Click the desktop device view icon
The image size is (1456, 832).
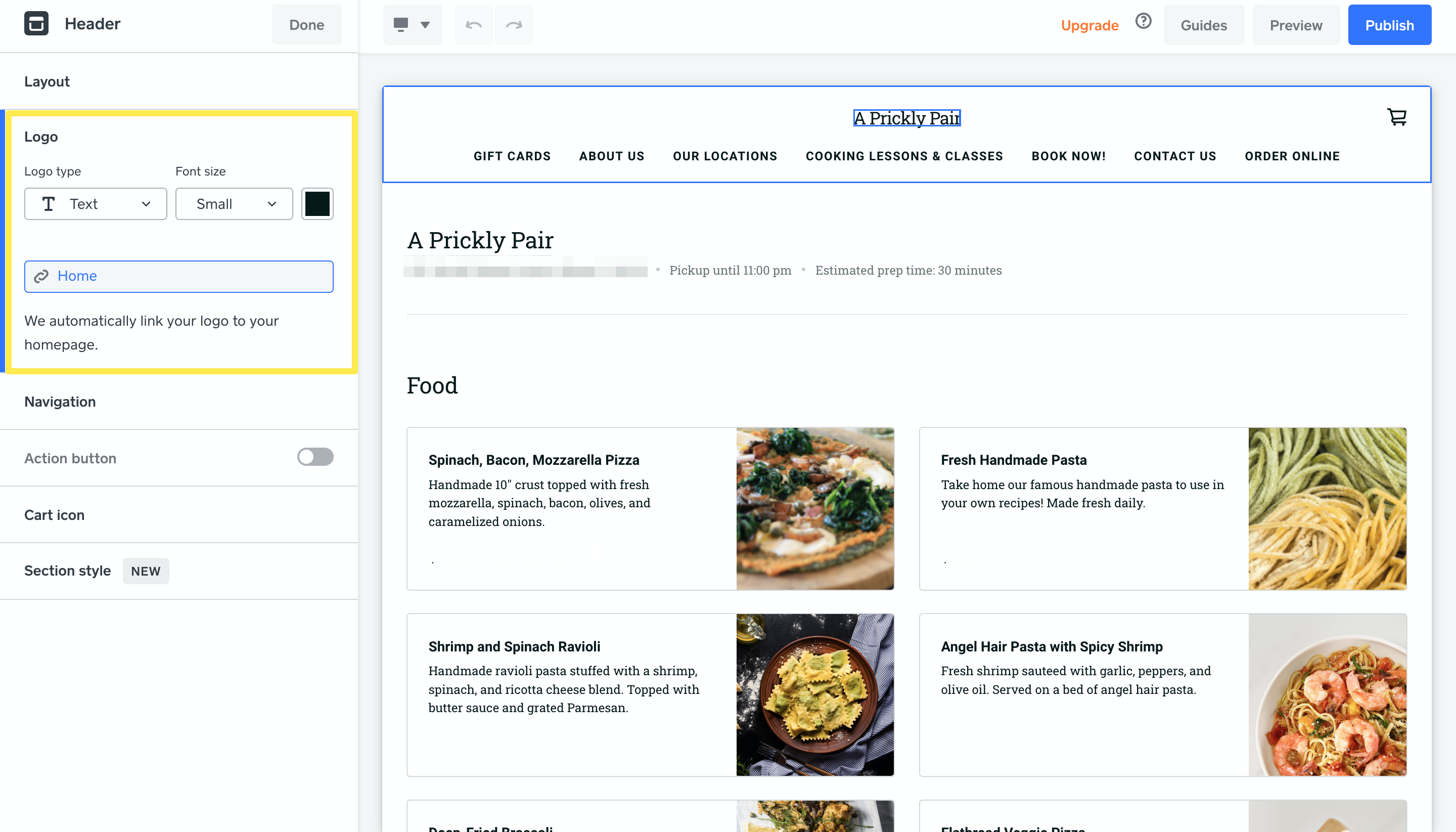click(401, 25)
